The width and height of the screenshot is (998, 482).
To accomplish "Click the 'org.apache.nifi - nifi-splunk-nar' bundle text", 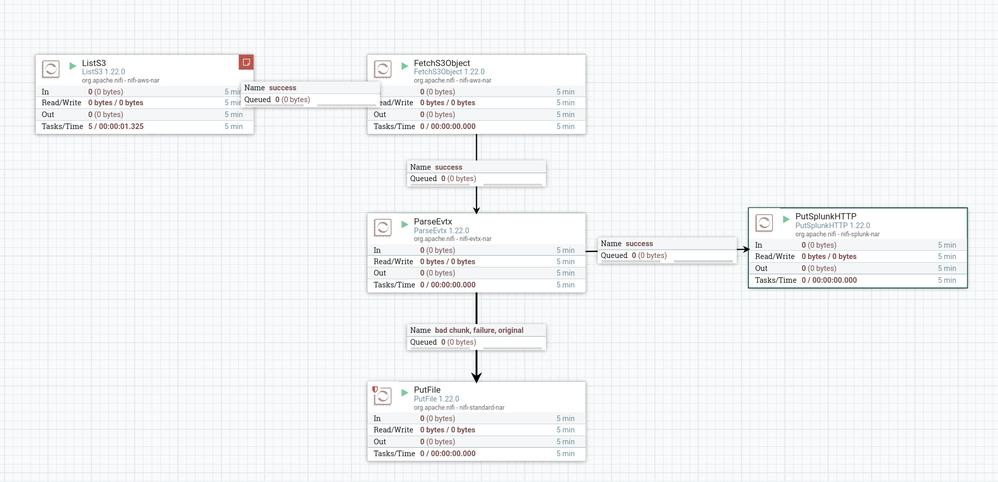I will click(838, 234).
